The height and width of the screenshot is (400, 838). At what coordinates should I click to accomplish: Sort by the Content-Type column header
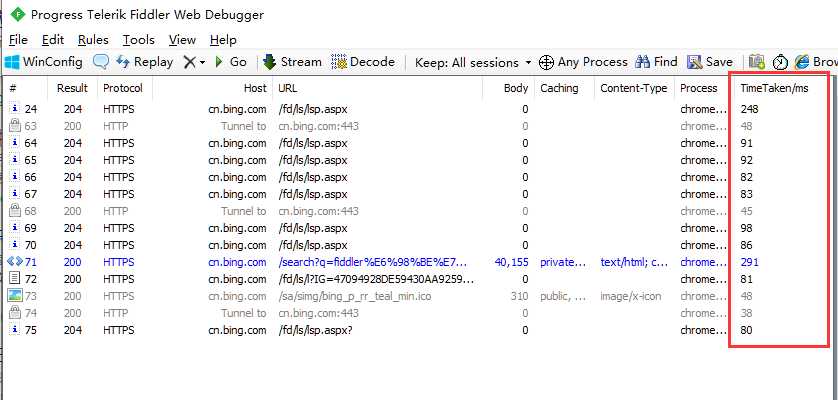pos(633,88)
